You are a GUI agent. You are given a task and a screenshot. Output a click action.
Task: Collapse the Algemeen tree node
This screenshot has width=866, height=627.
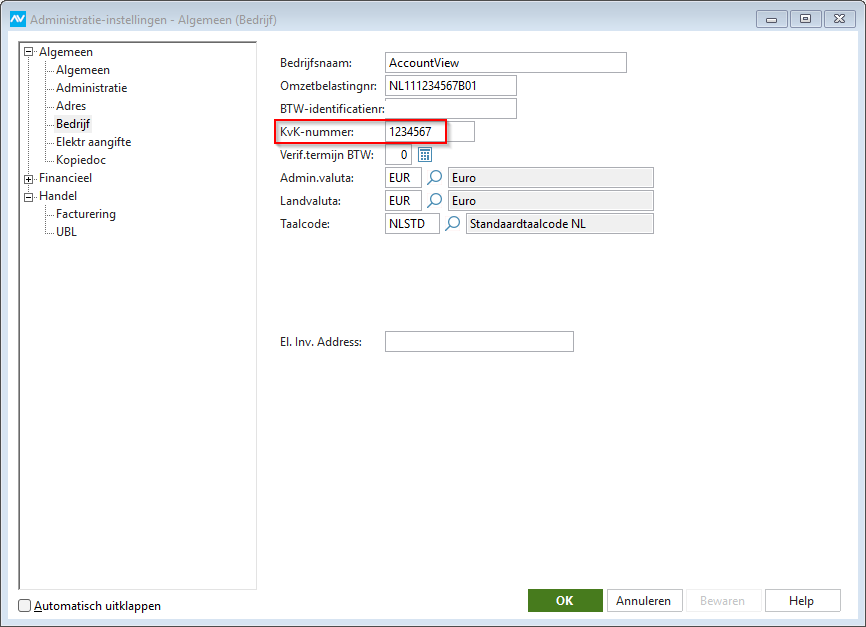pos(29,52)
